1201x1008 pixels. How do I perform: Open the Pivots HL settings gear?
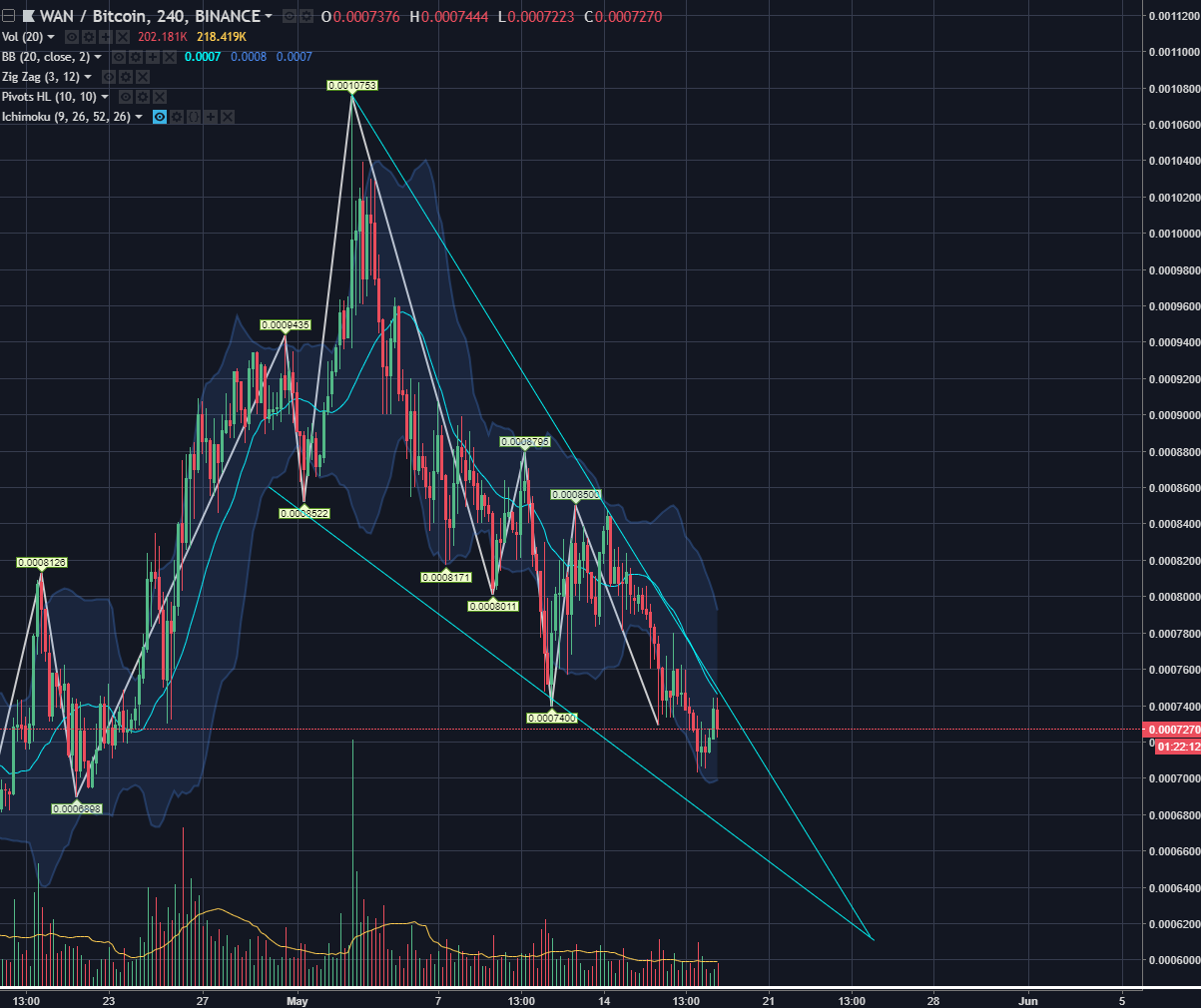pyautogui.click(x=143, y=96)
